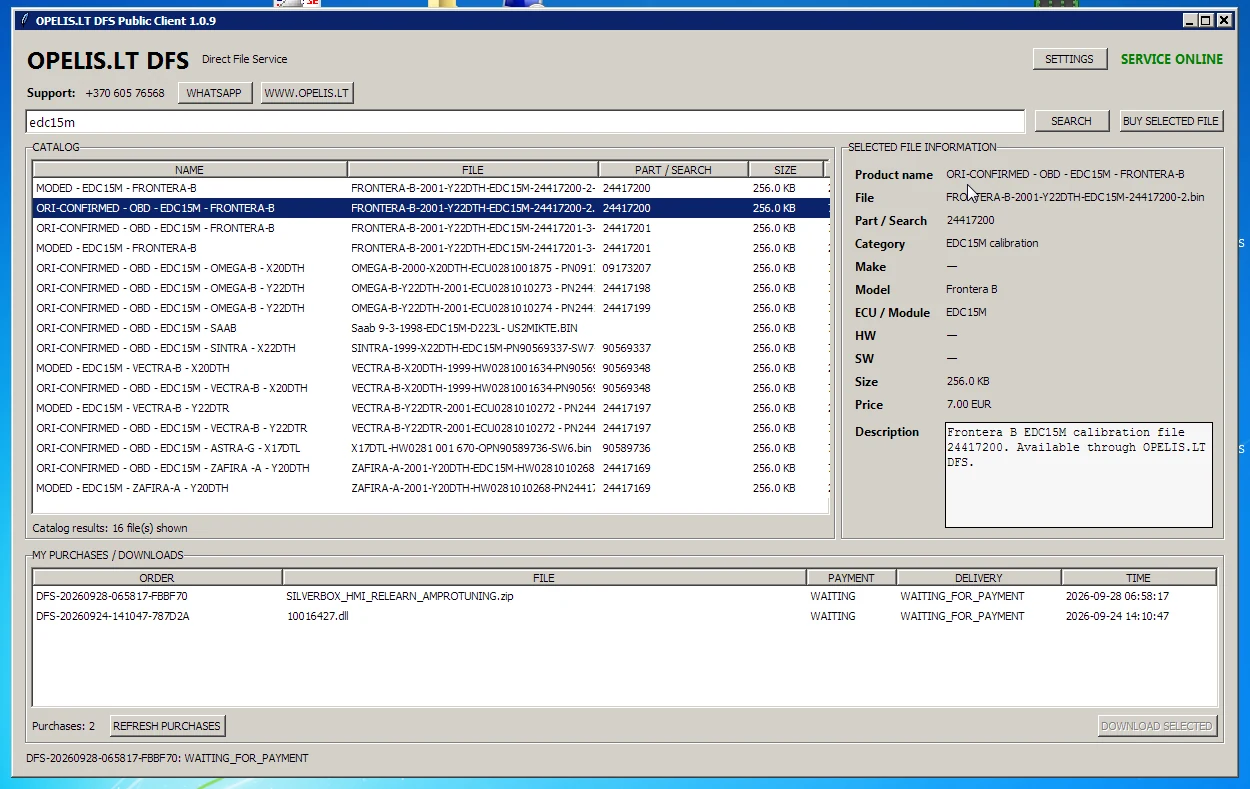Select ORI-CONFIRMED VECTRA-B Y22DTR row
This screenshot has width=1250, height=789.
tap(431, 428)
